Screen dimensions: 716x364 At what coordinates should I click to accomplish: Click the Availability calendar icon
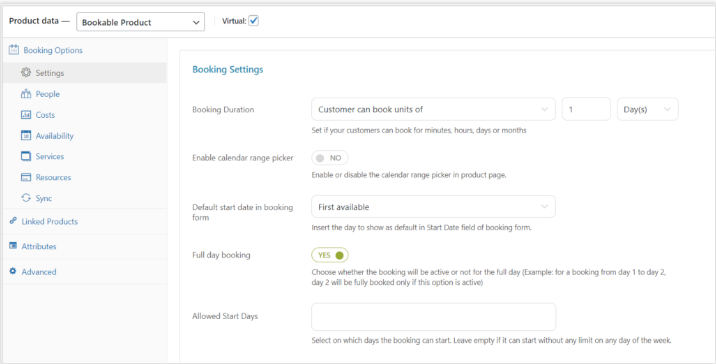click(x=26, y=135)
